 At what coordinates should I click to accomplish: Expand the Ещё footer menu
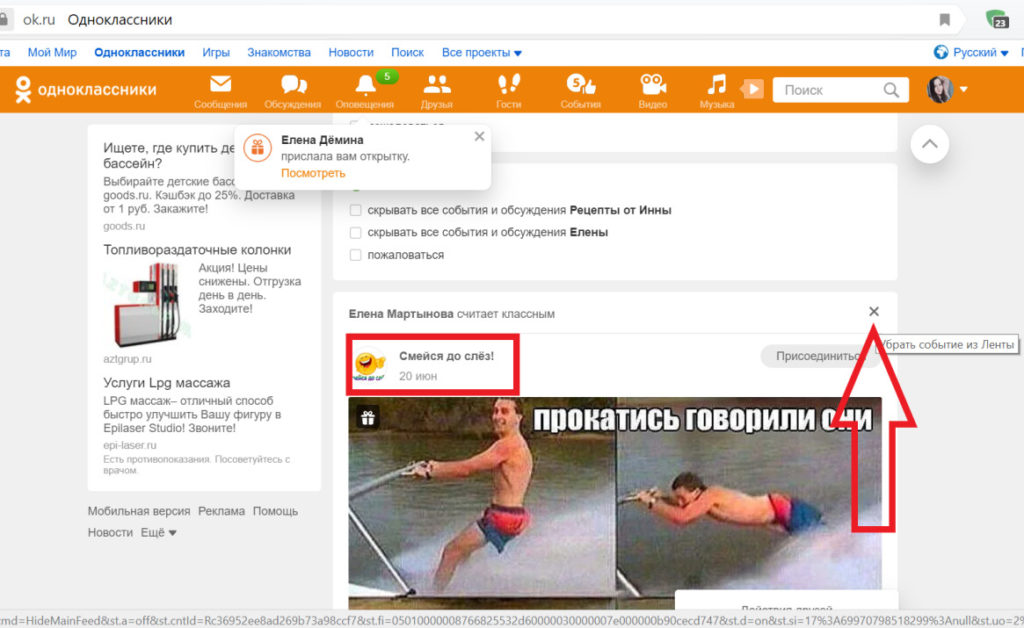(159, 533)
